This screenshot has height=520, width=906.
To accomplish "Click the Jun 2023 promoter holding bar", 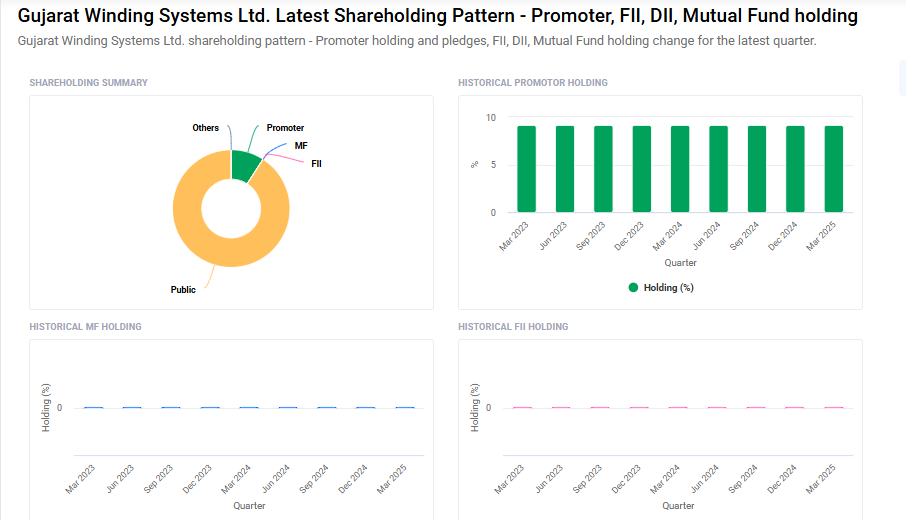I will pyautogui.click(x=565, y=169).
